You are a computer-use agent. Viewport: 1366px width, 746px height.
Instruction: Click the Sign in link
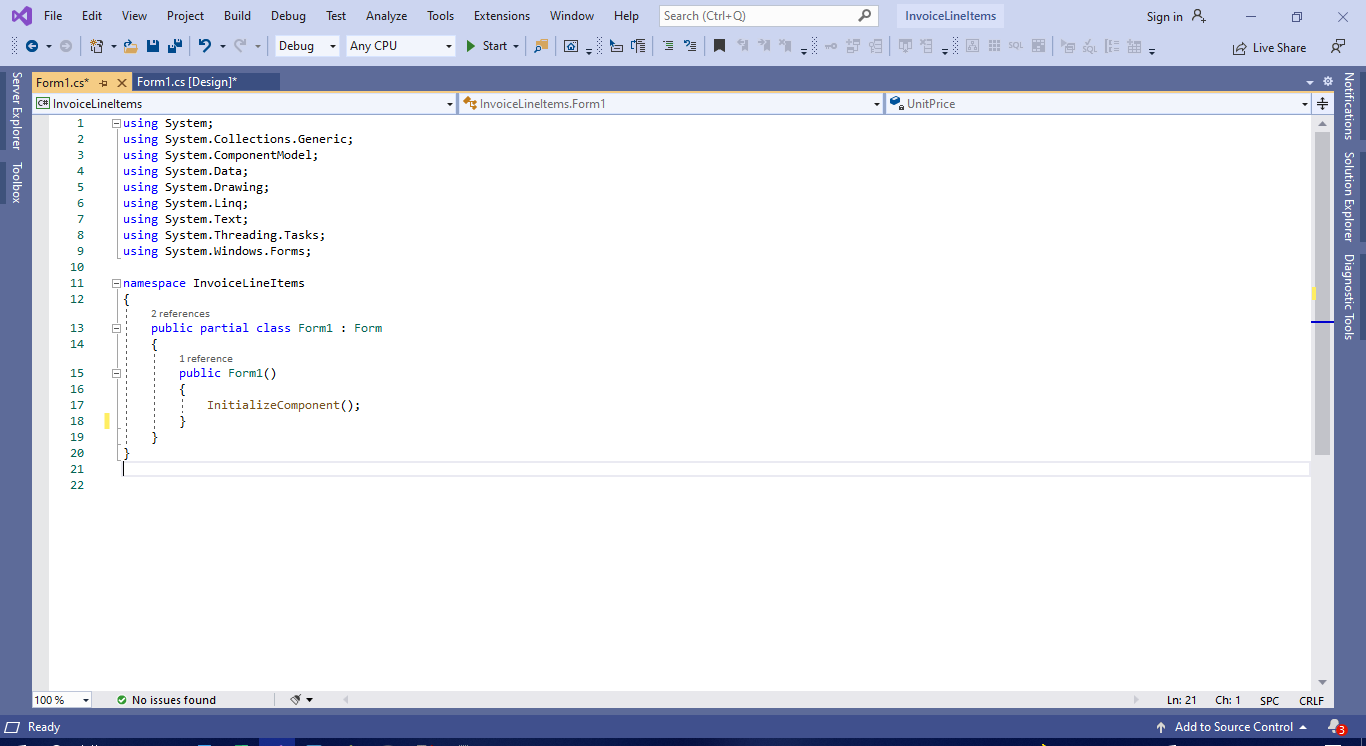coord(1164,16)
